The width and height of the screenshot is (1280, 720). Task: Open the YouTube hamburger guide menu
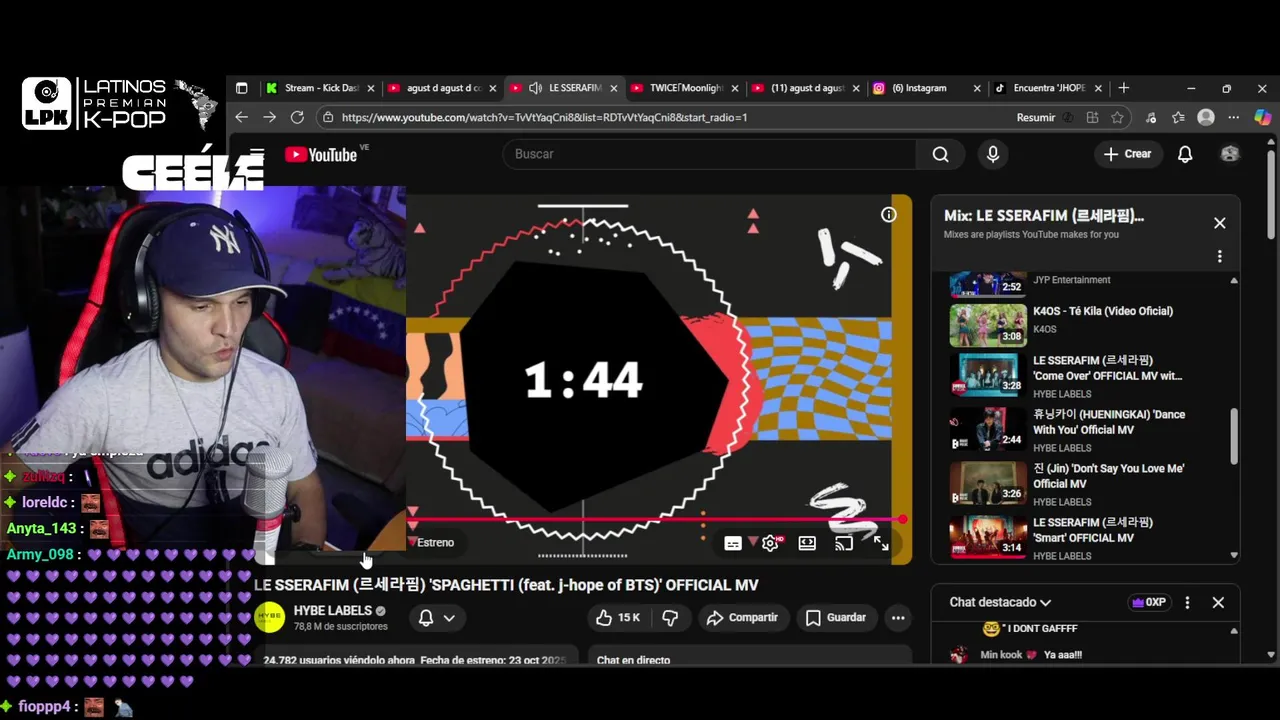point(257,154)
